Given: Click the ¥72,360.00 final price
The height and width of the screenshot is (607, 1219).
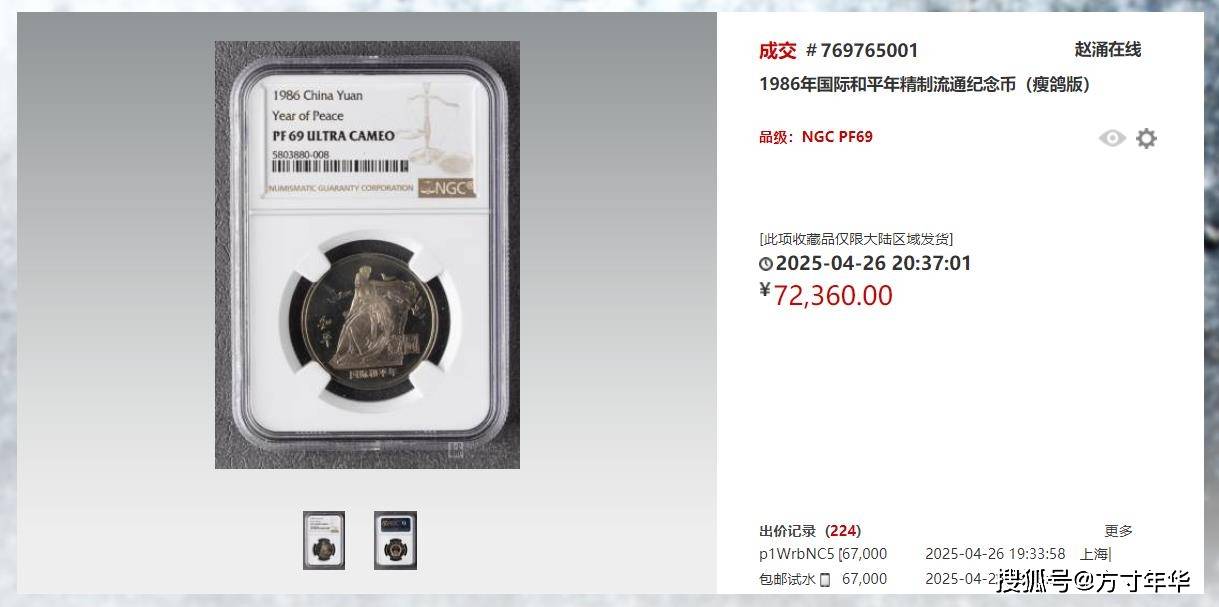Looking at the screenshot, I should [826, 295].
